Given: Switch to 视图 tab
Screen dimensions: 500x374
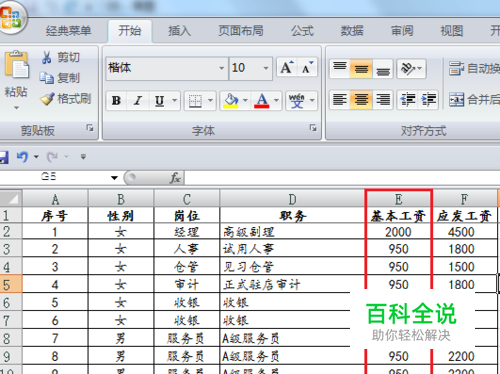Looking at the screenshot, I should [452, 31].
